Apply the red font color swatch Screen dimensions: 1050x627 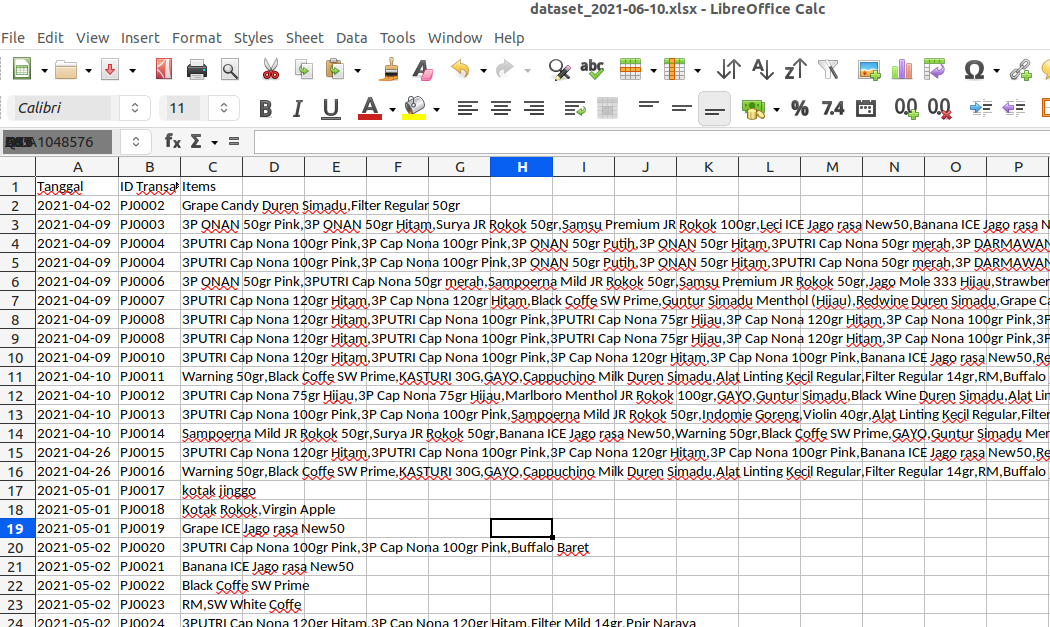(370, 108)
